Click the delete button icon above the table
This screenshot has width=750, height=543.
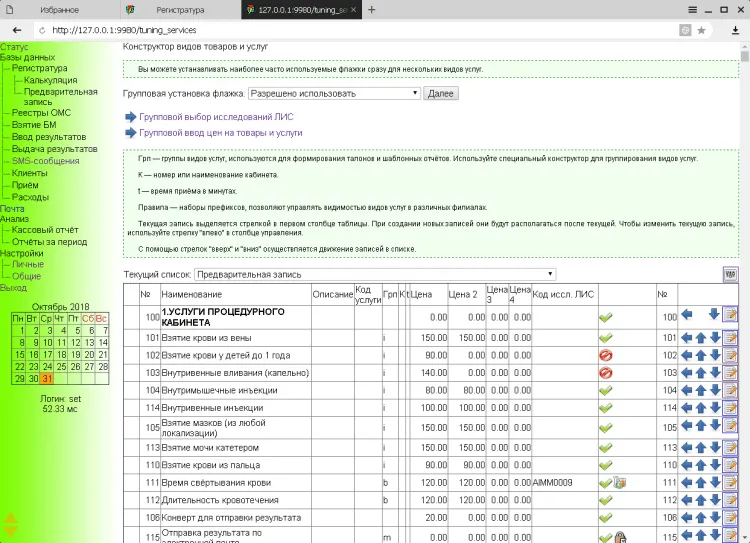coord(730,275)
